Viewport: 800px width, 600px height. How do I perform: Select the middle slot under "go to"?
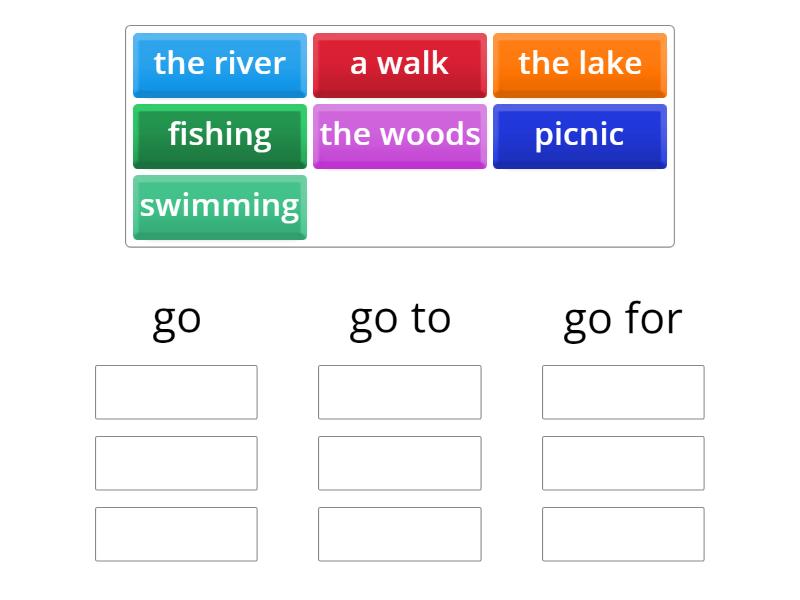click(x=400, y=463)
